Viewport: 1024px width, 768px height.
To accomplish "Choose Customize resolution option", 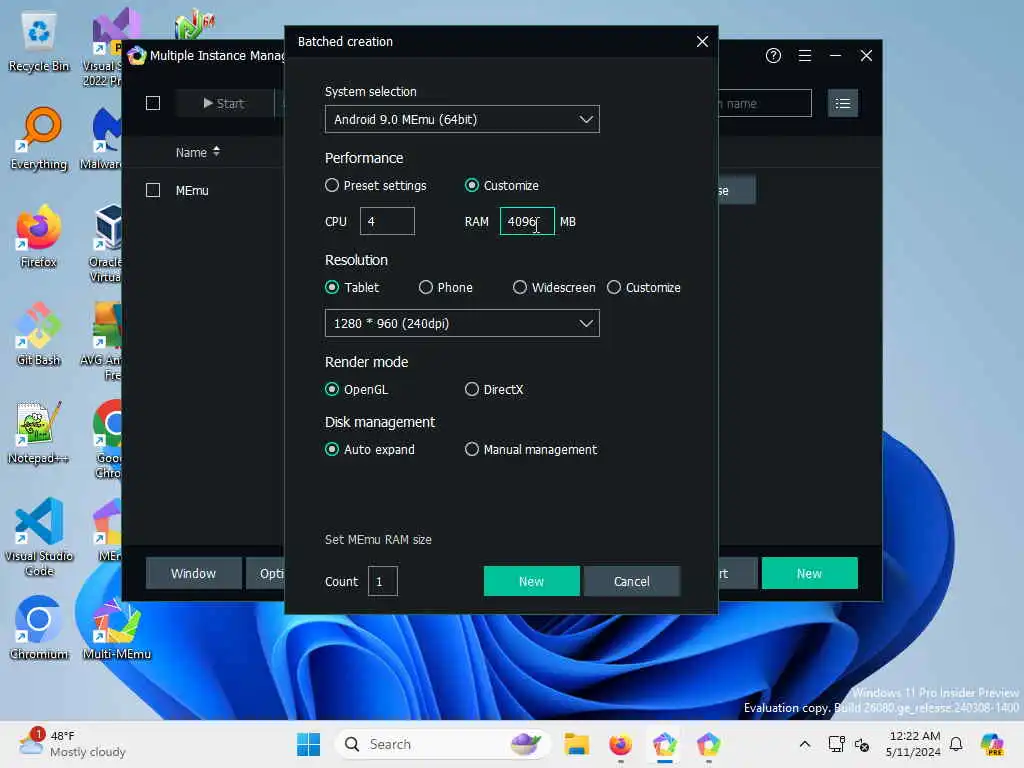I will pyautogui.click(x=643, y=287).
